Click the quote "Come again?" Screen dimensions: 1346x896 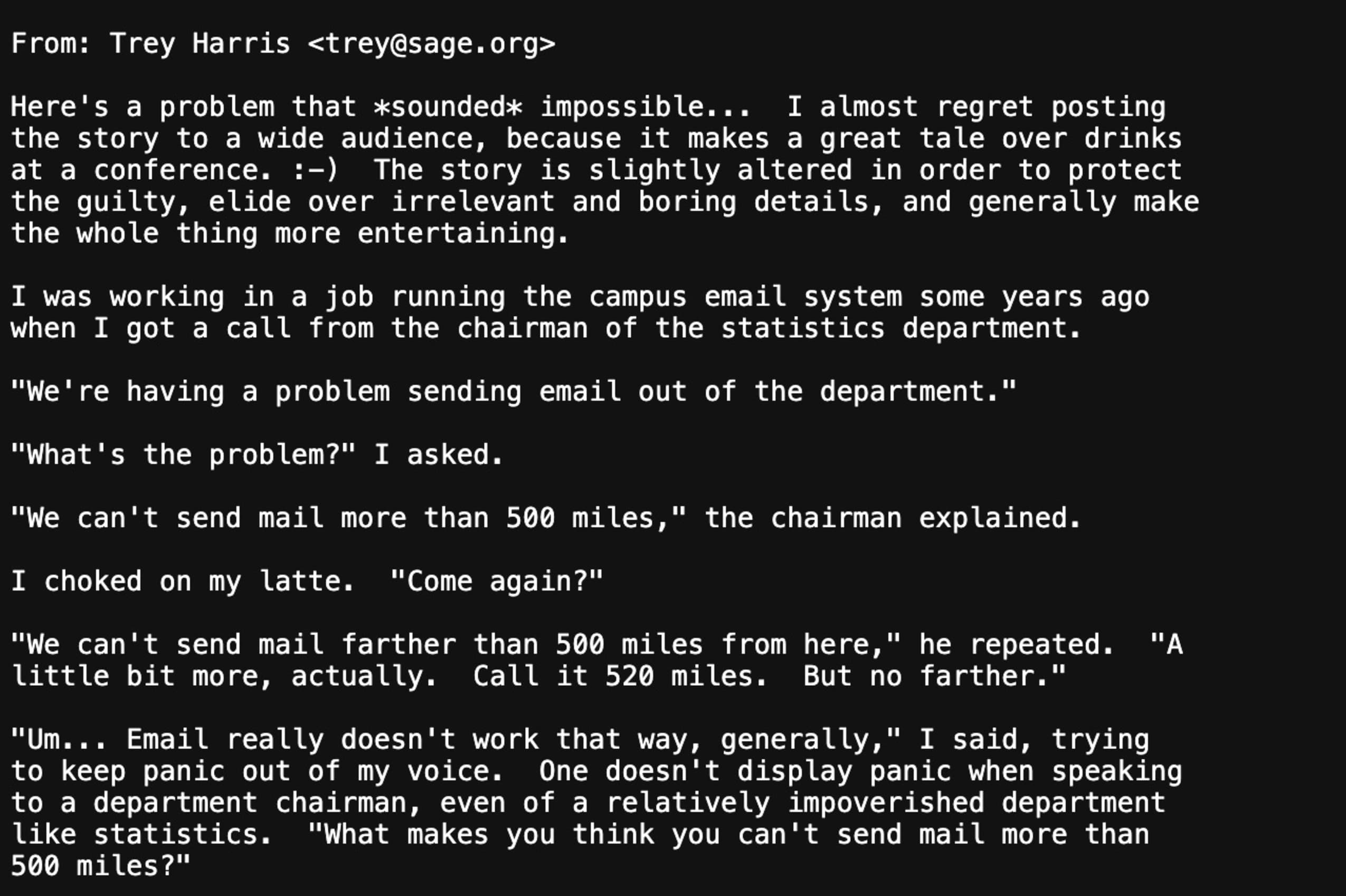[497, 582]
